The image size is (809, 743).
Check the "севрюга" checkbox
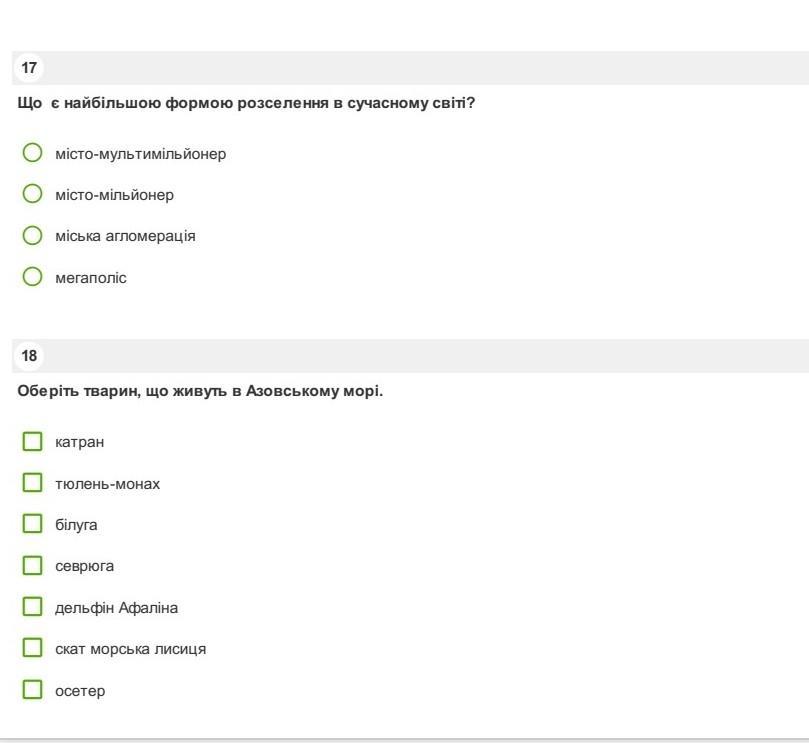point(33,565)
